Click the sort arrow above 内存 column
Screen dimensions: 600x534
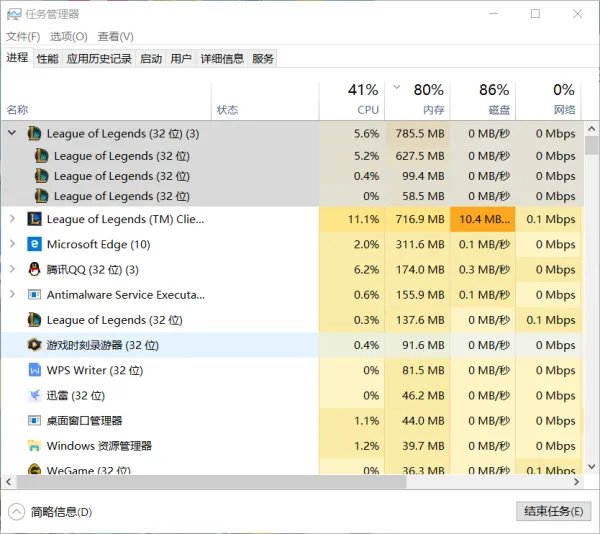[x=397, y=87]
